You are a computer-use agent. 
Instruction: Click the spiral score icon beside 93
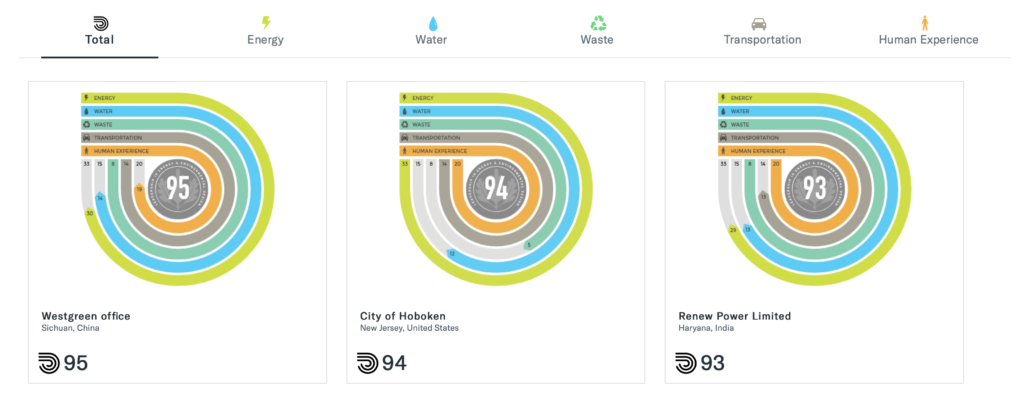(x=686, y=363)
